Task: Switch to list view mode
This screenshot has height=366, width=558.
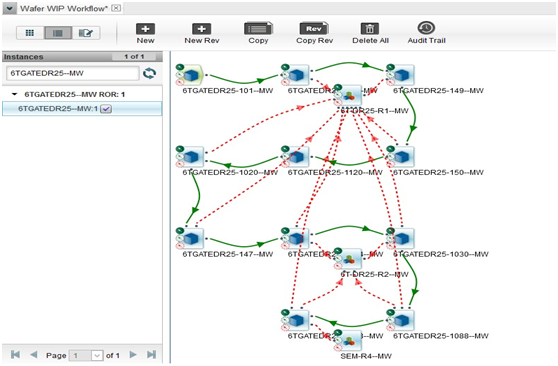Action: pos(58,33)
